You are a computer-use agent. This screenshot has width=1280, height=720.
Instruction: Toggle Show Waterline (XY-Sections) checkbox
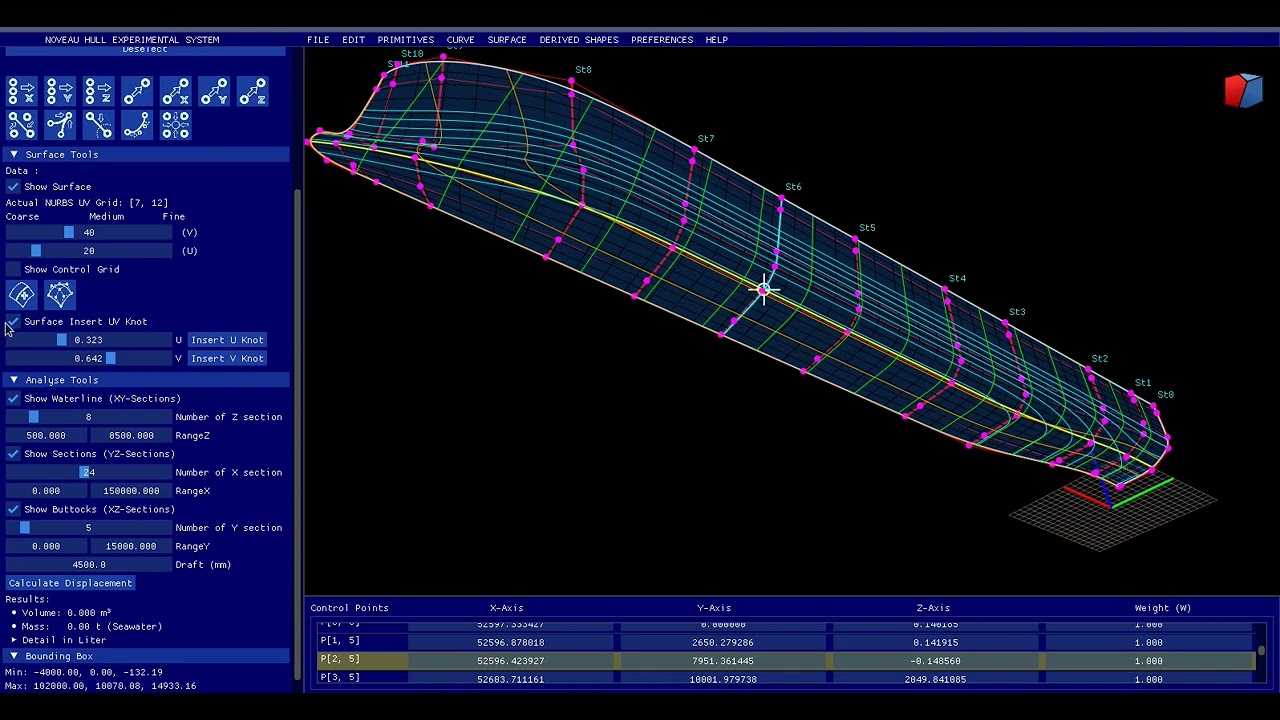(x=13, y=399)
